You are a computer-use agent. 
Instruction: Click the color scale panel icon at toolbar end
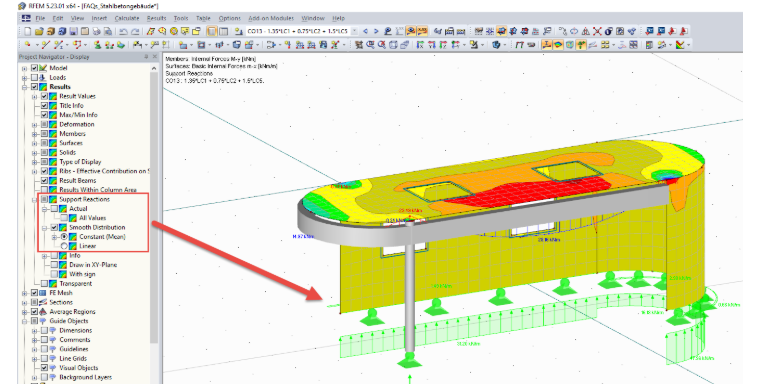[x=680, y=45]
